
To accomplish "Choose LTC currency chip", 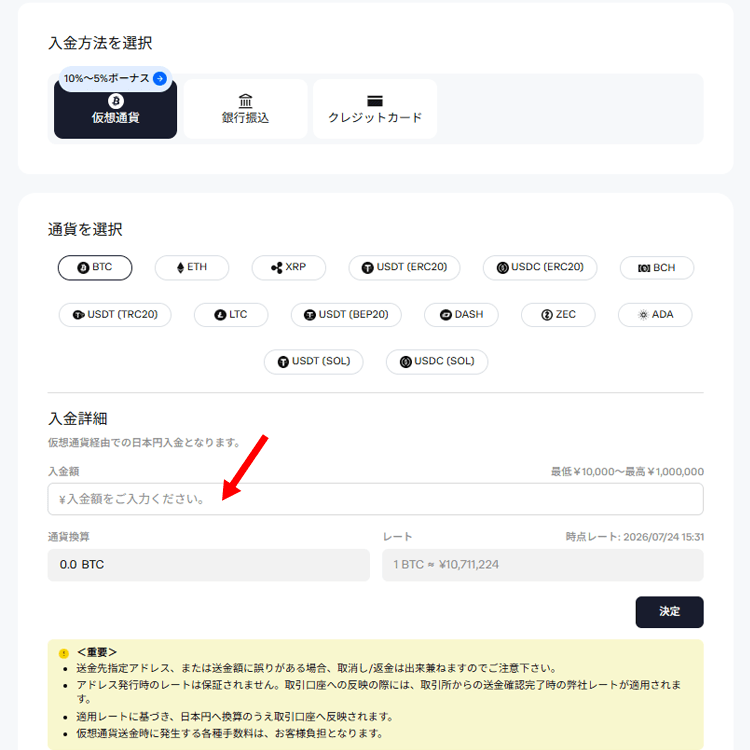I will pos(231,315).
